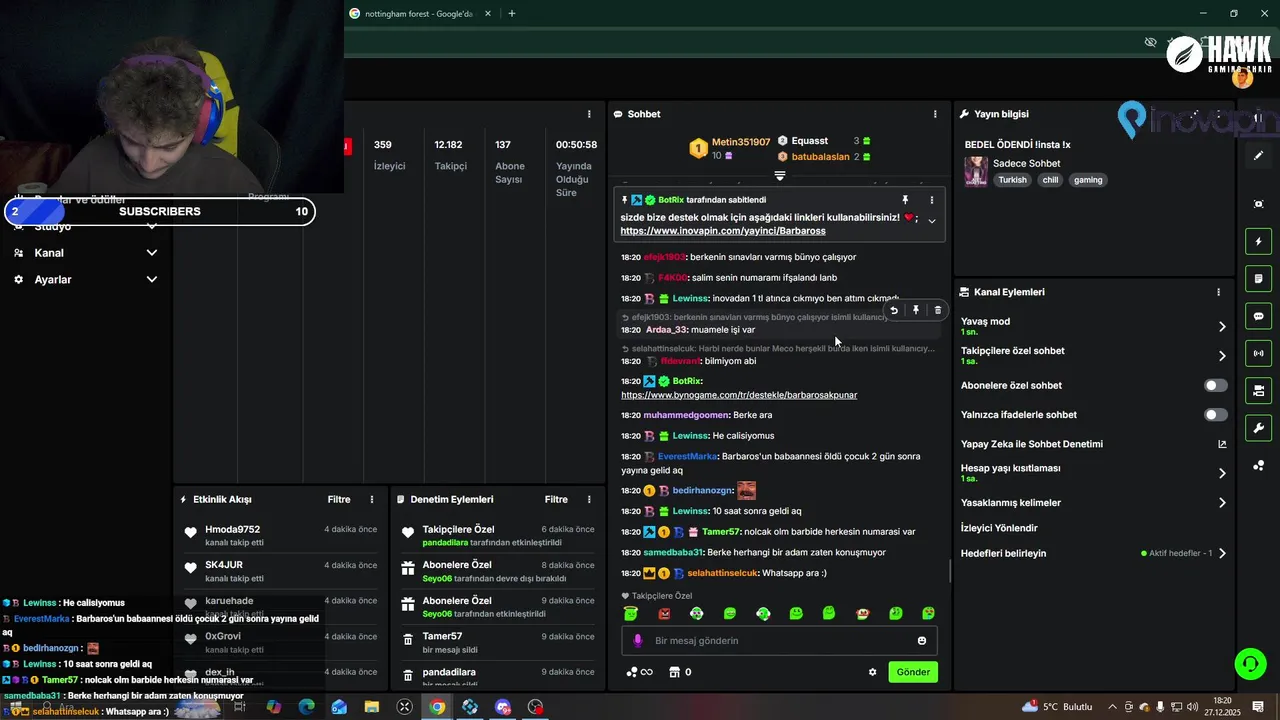The width and height of the screenshot is (1280, 720).
Task: Click the three-dots cluster icon in right sidebar
Action: click(x=1258, y=465)
